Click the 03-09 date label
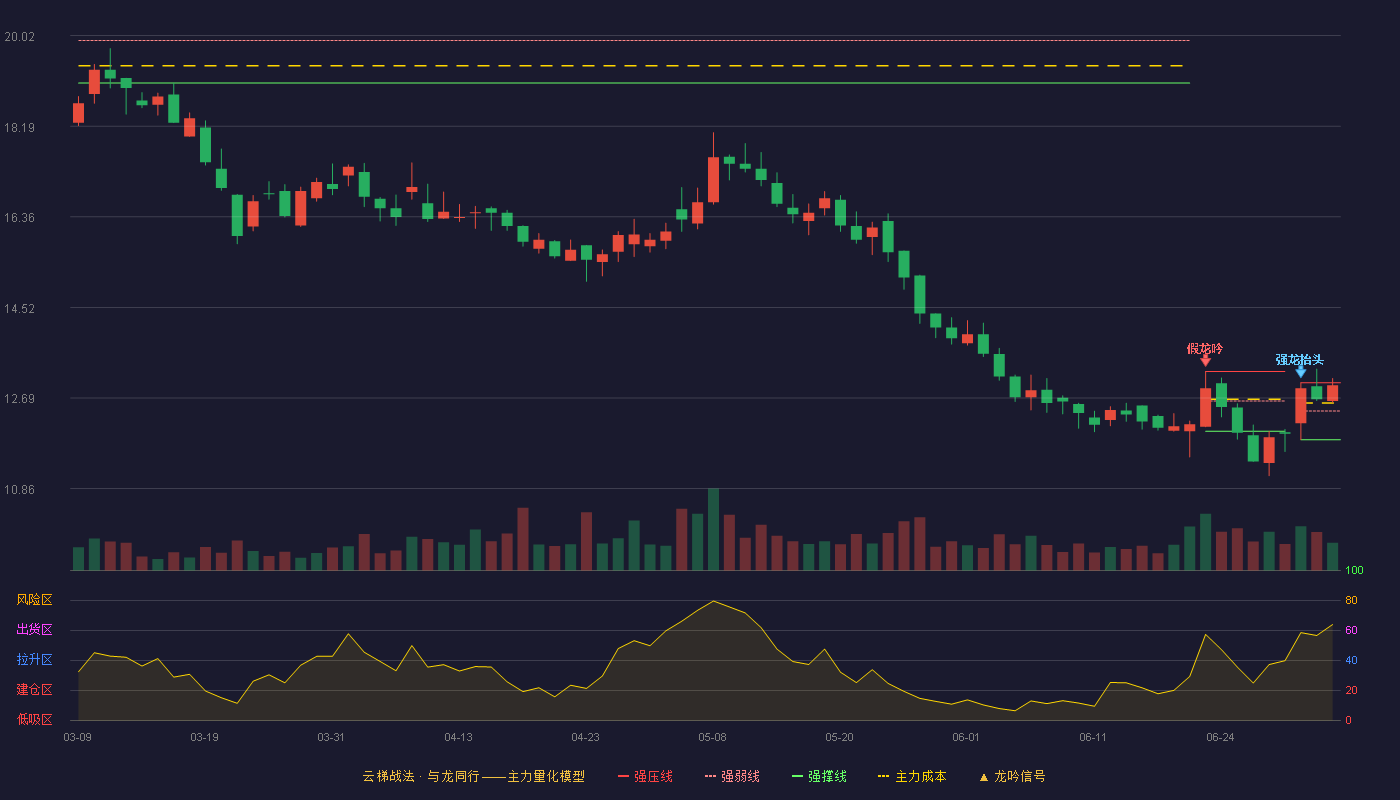The height and width of the screenshot is (800, 1400). click(78, 737)
